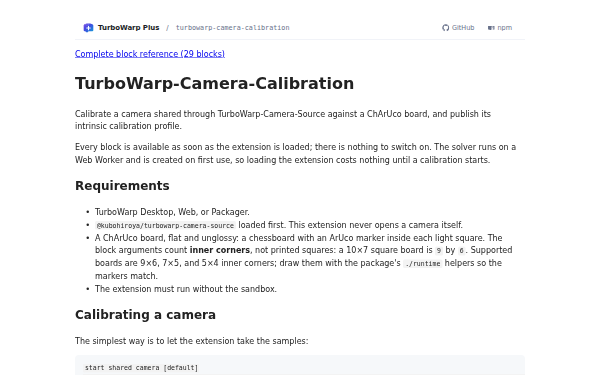Click paragraph starting 'Every block is available'
This screenshot has width=600, height=375.
(x=295, y=153)
